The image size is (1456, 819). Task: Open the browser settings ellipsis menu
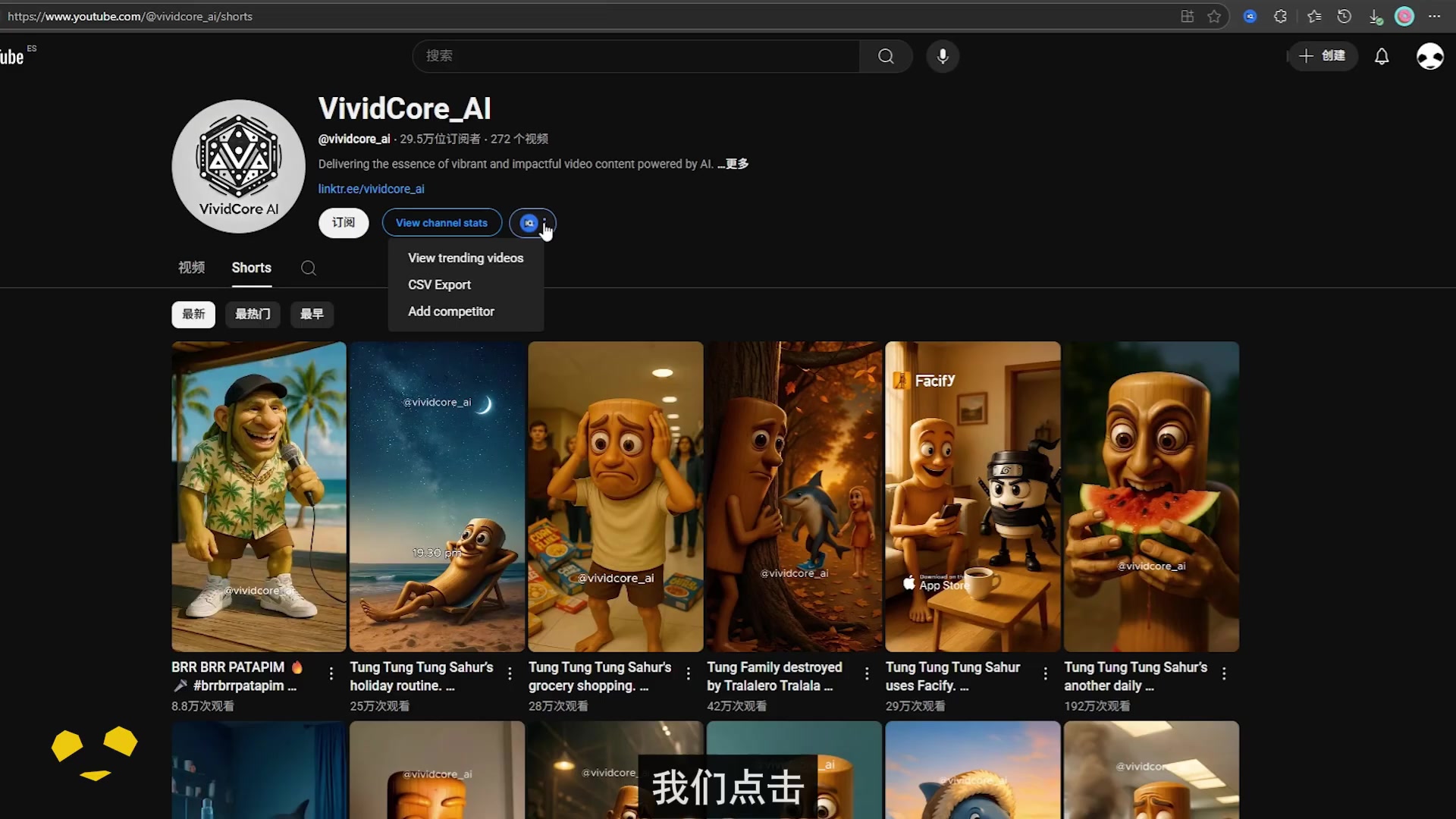[1435, 16]
